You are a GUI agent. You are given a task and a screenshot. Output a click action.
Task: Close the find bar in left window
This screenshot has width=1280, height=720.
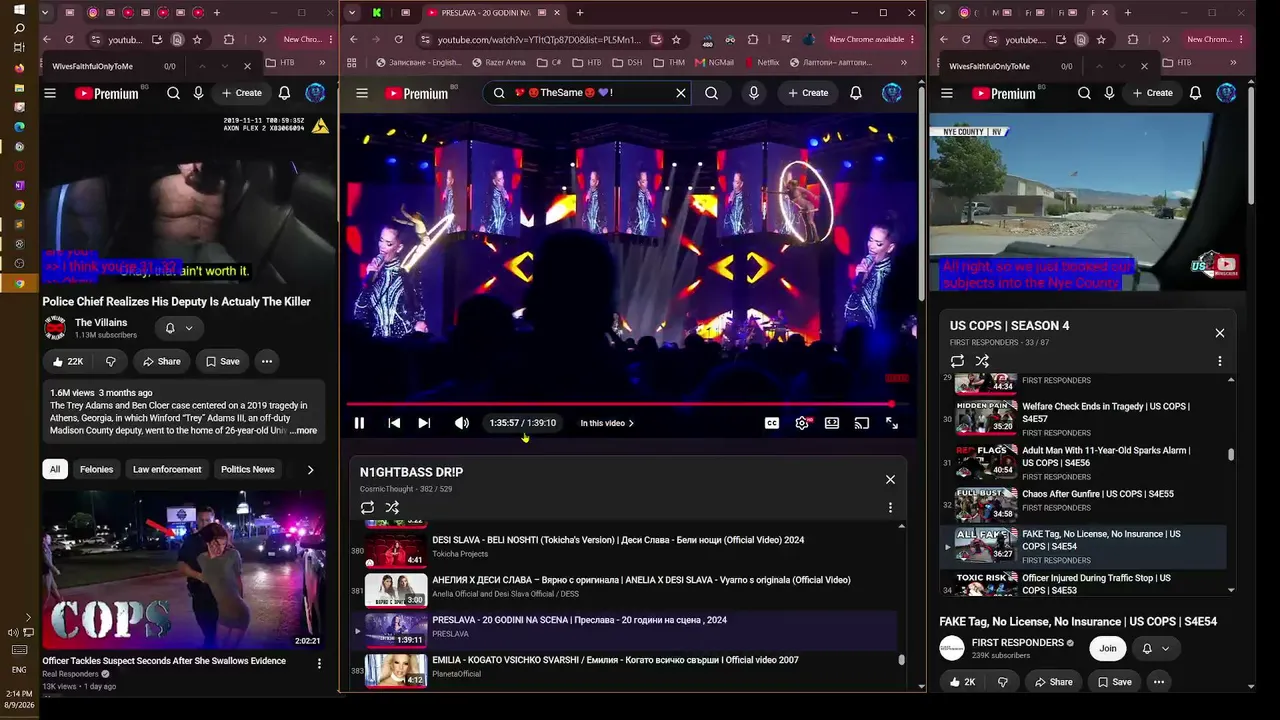248,66
